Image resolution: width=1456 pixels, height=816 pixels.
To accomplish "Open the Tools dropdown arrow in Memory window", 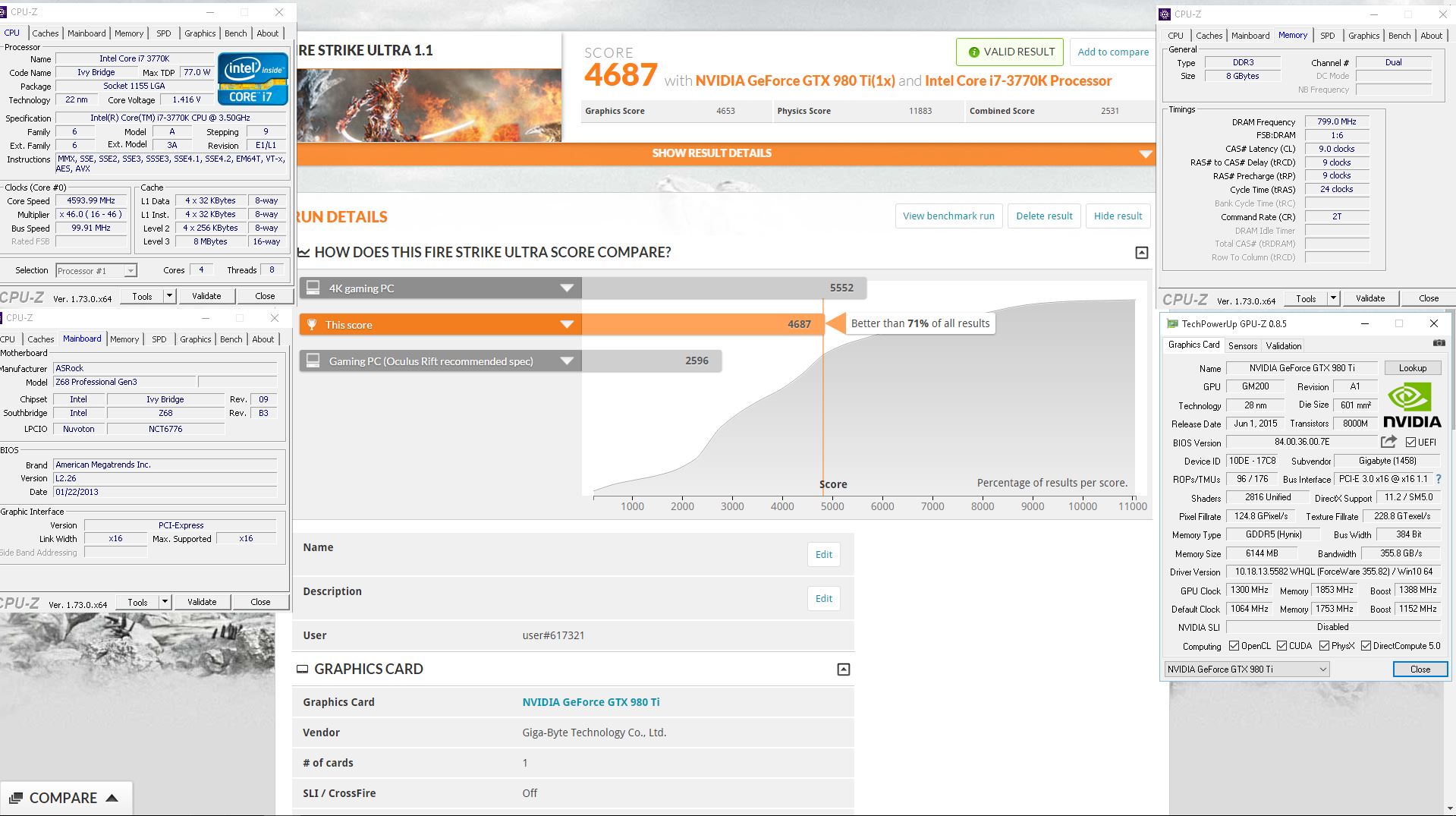I will pos(1333,298).
